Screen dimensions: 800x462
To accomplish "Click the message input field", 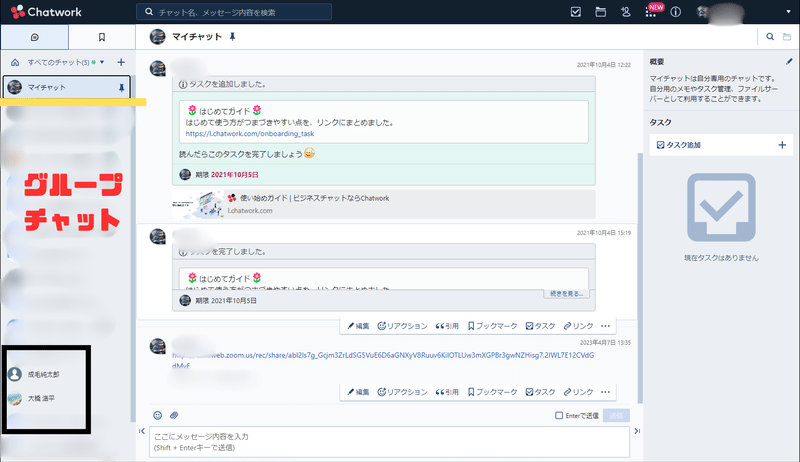I will 389,442.
